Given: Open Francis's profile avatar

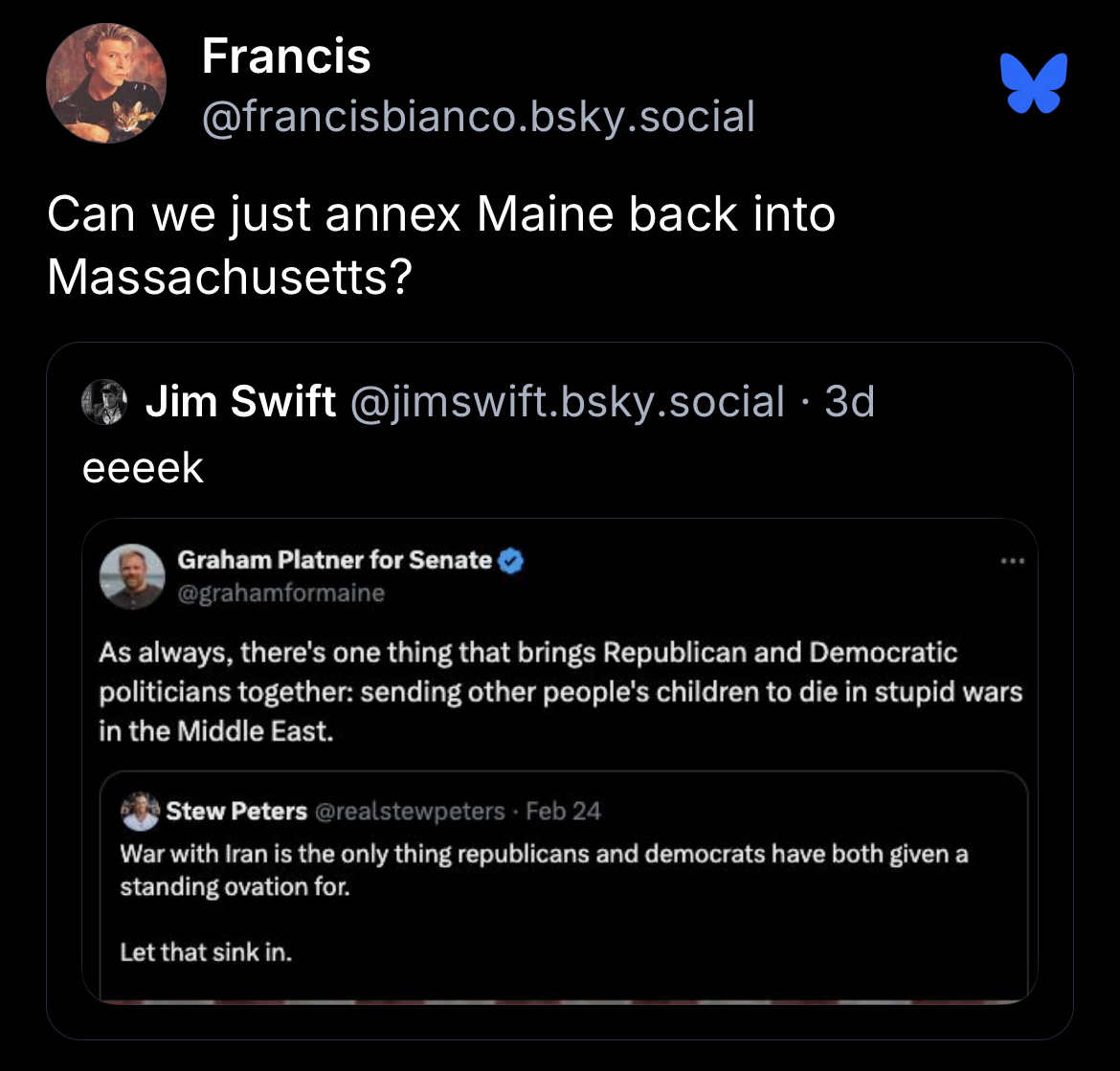Looking at the screenshot, I should [x=106, y=83].
